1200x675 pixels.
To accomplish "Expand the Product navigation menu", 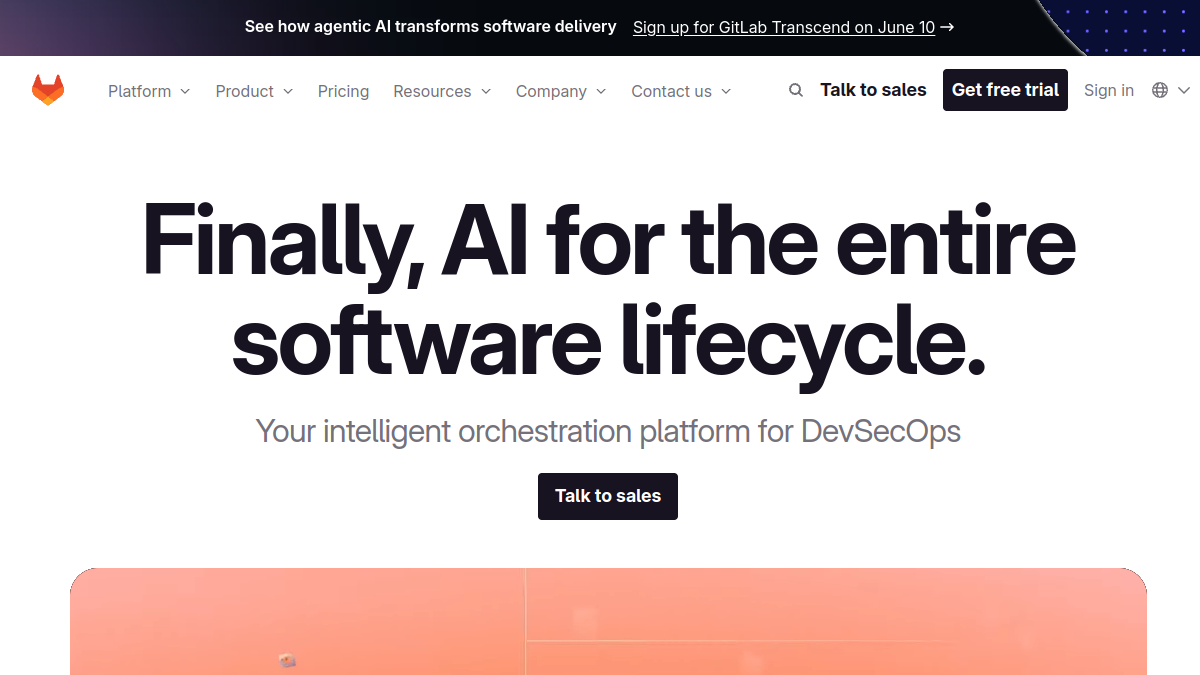I will tap(254, 91).
